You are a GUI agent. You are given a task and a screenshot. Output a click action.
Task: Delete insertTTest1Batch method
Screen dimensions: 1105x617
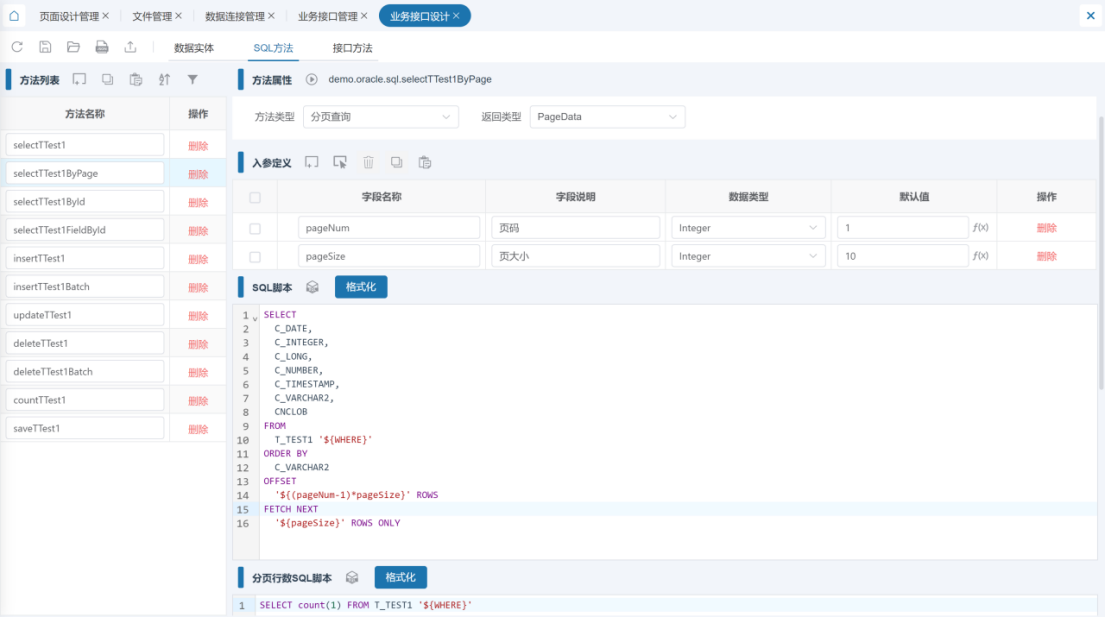[198, 287]
